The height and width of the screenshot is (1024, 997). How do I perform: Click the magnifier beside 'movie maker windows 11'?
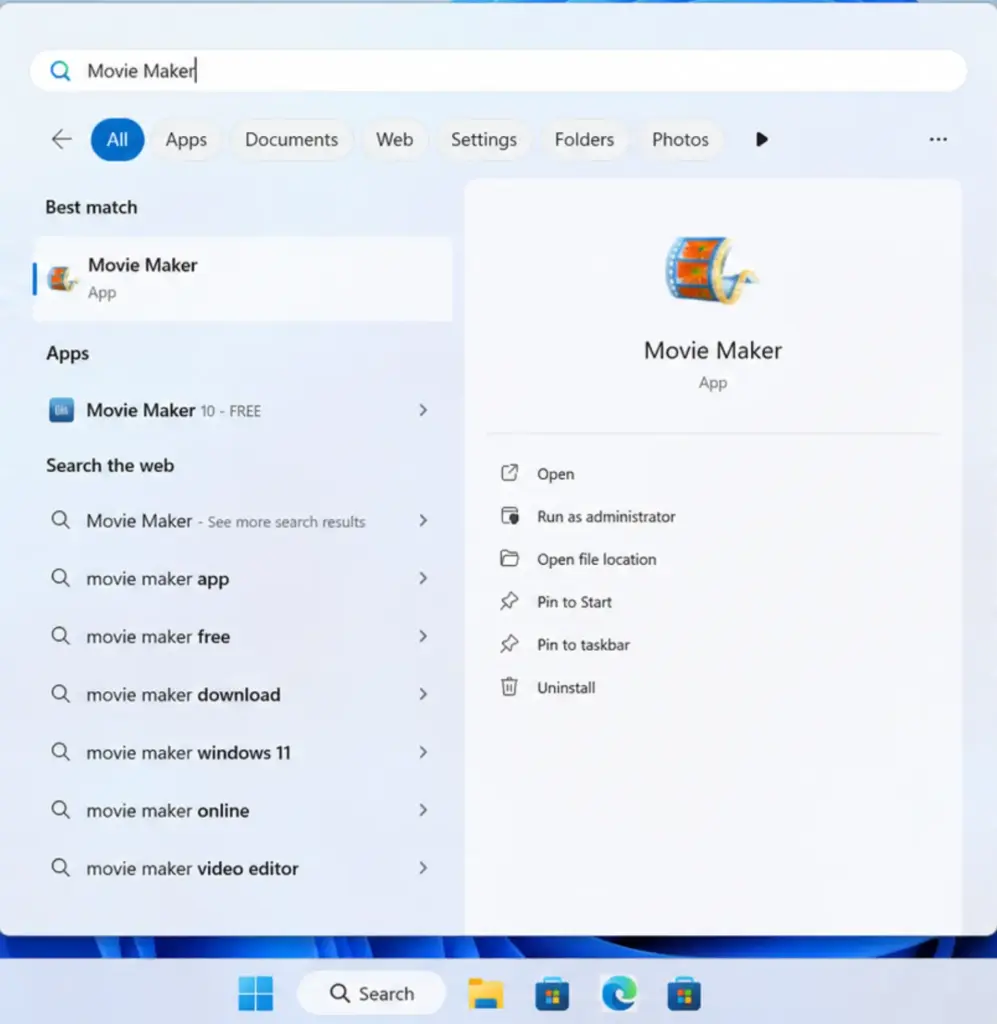pos(60,752)
